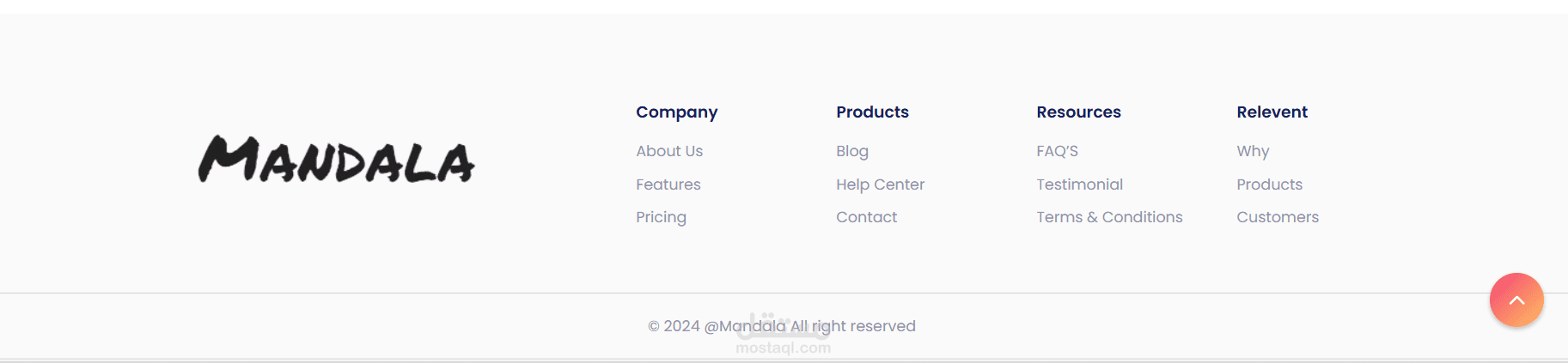Click the 2024 @Mandala copyright text
Viewport: 1568px width, 363px height.
click(x=782, y=326)
